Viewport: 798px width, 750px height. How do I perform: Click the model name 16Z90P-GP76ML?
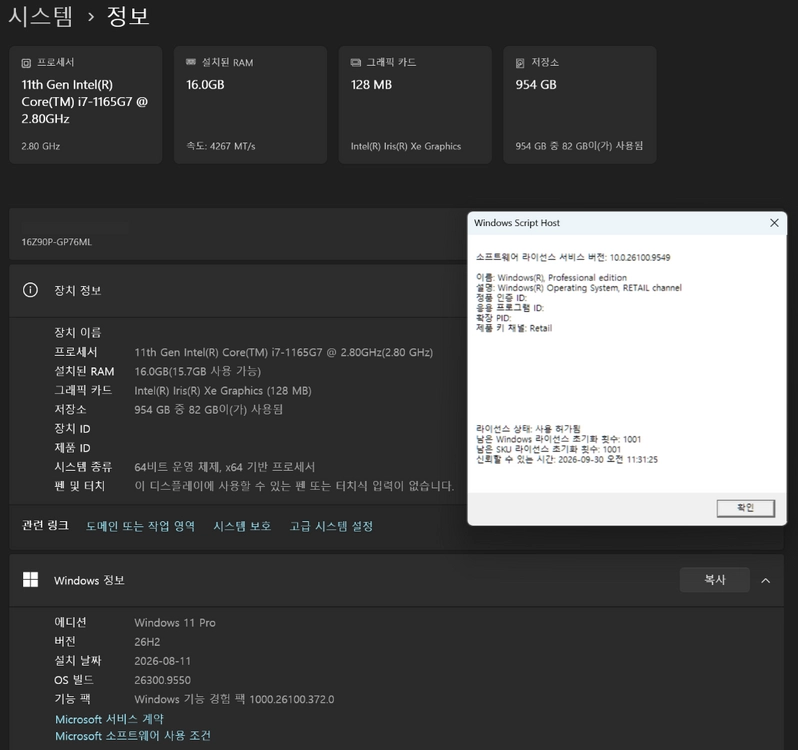pos(56,242)
